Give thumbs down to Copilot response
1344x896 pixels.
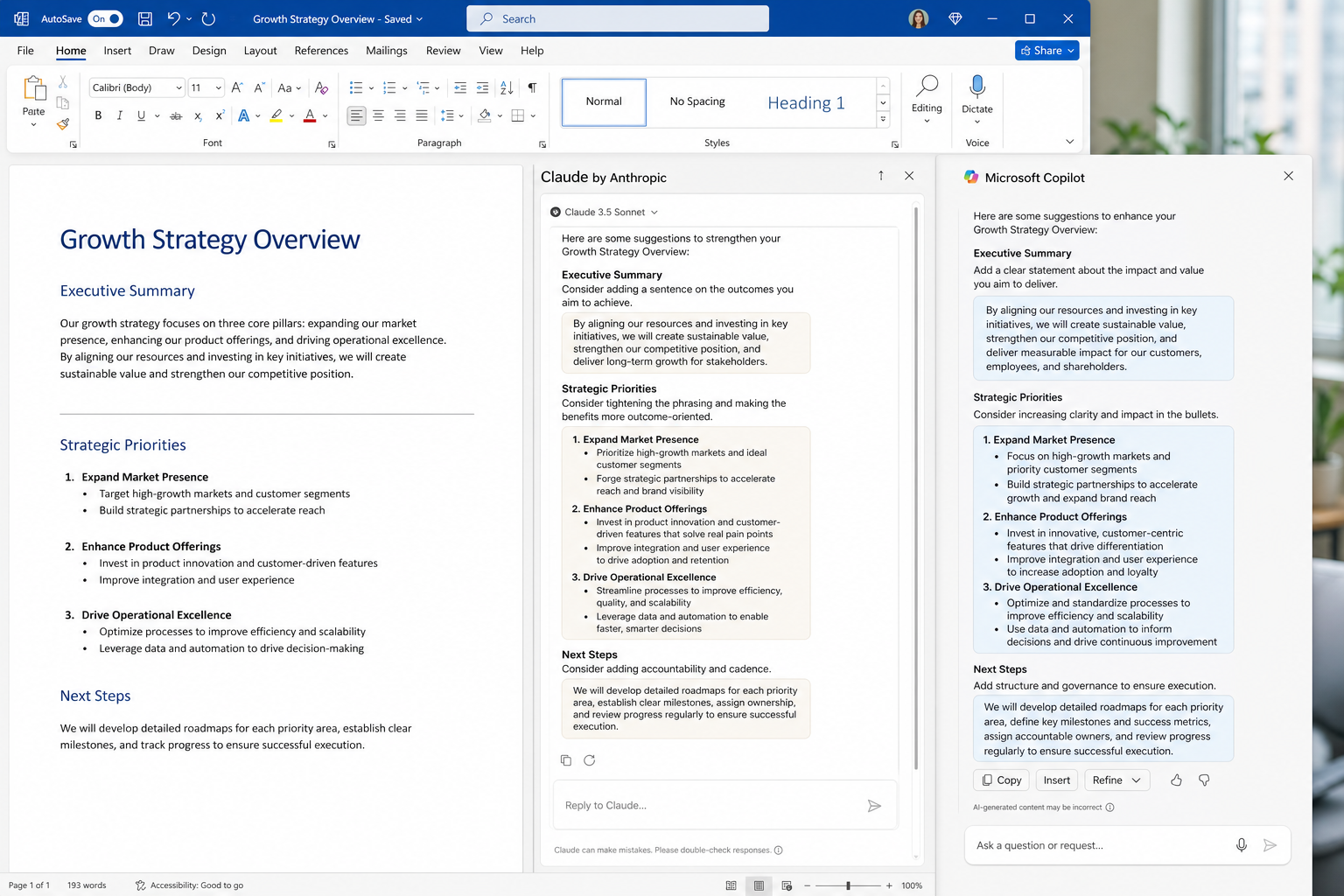point(1204,780)
